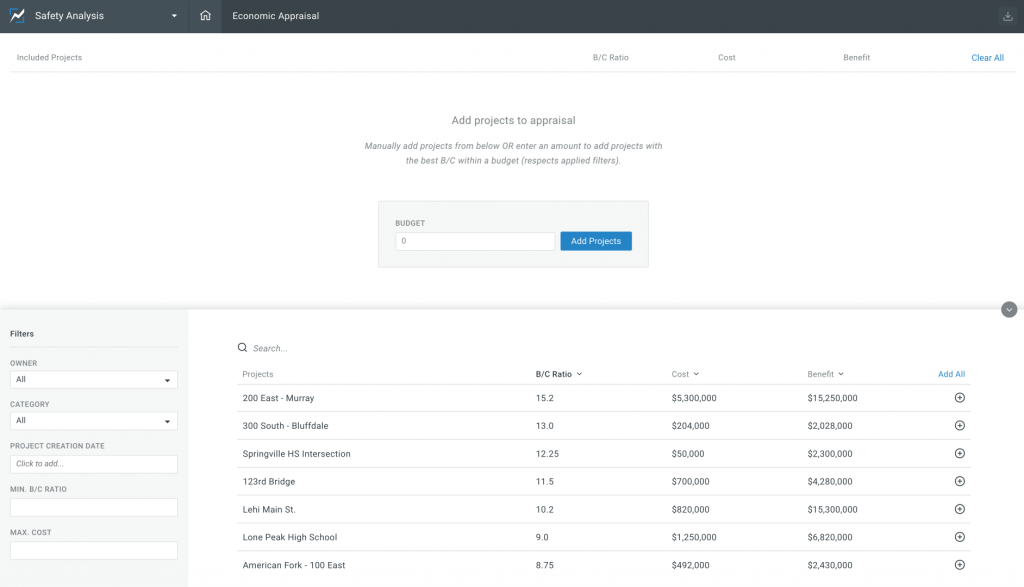Add 300 South - Bluffdale with plus icon
The image size is (1024, 587).
pos(959,426)
